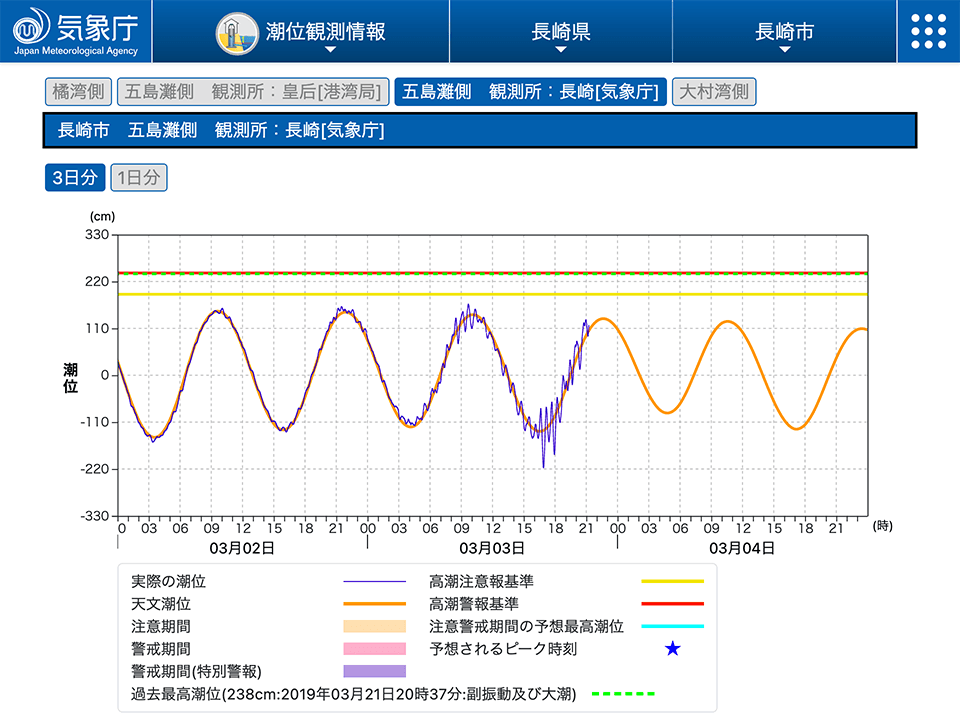Click the yellow 高潮注意報基準 legend line
The height and width of the screenshot is (720, 960).
672,581
